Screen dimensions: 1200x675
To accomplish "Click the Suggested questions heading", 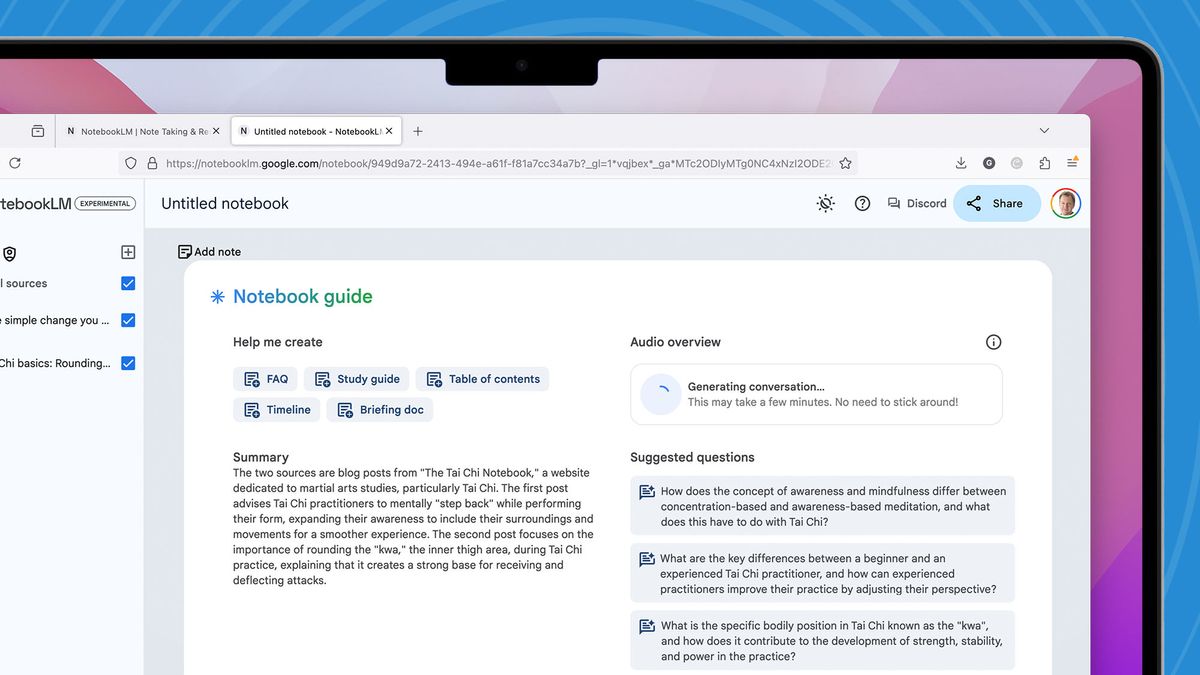I will point(692,457).
